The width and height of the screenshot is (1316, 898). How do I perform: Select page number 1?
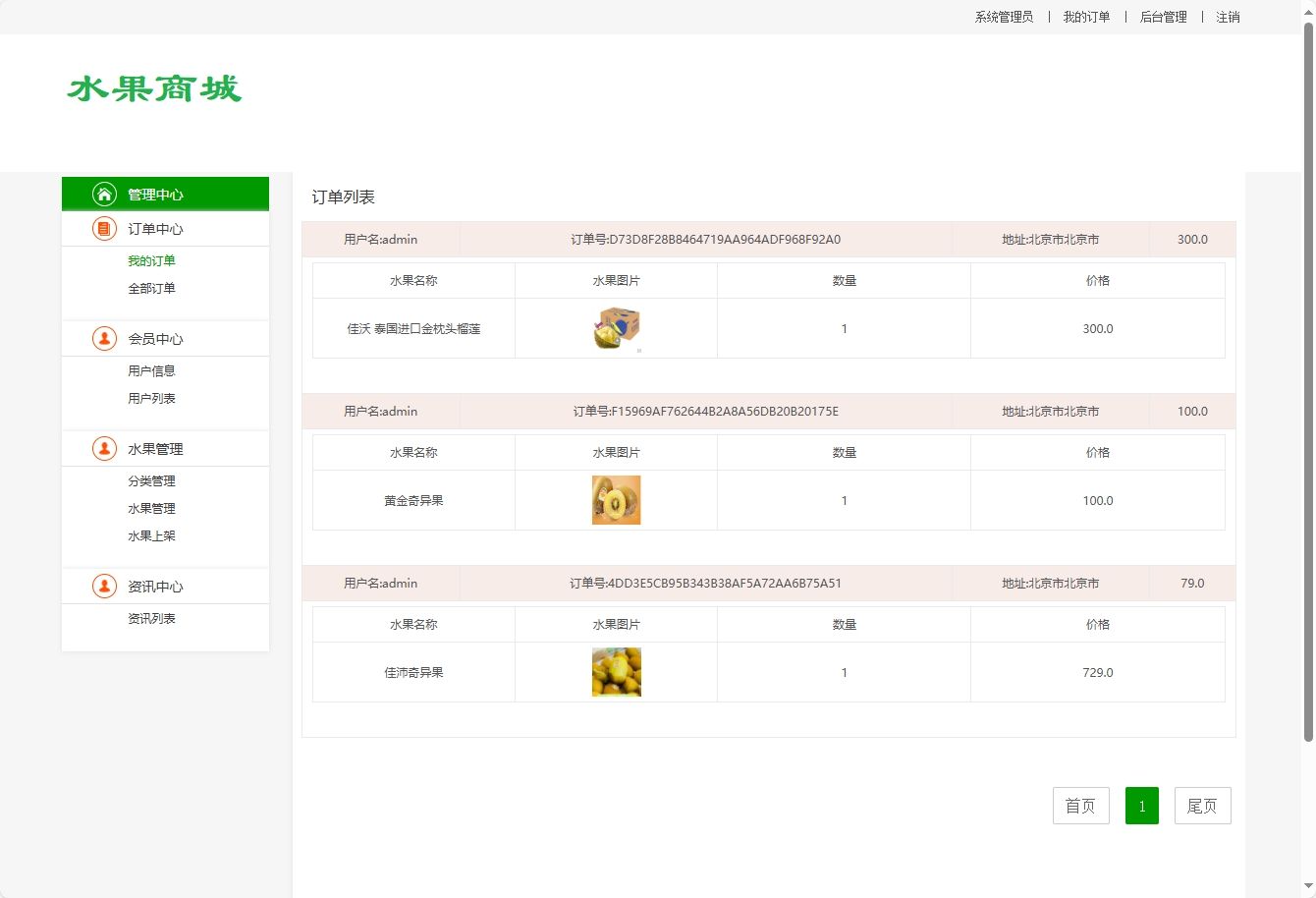pyautogui.click(x=1141, y=805)
